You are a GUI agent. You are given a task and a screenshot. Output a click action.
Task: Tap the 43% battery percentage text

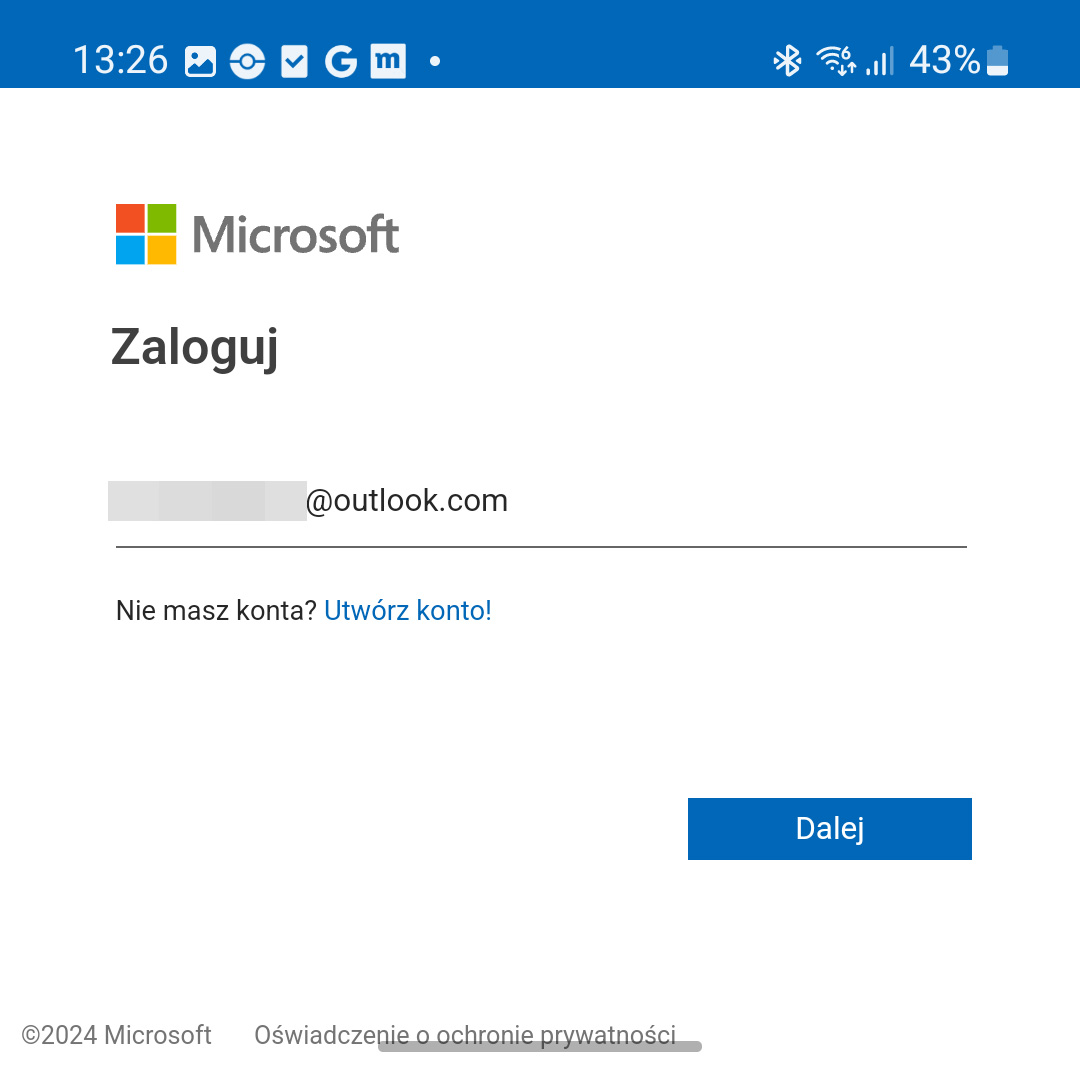point(945,60)
